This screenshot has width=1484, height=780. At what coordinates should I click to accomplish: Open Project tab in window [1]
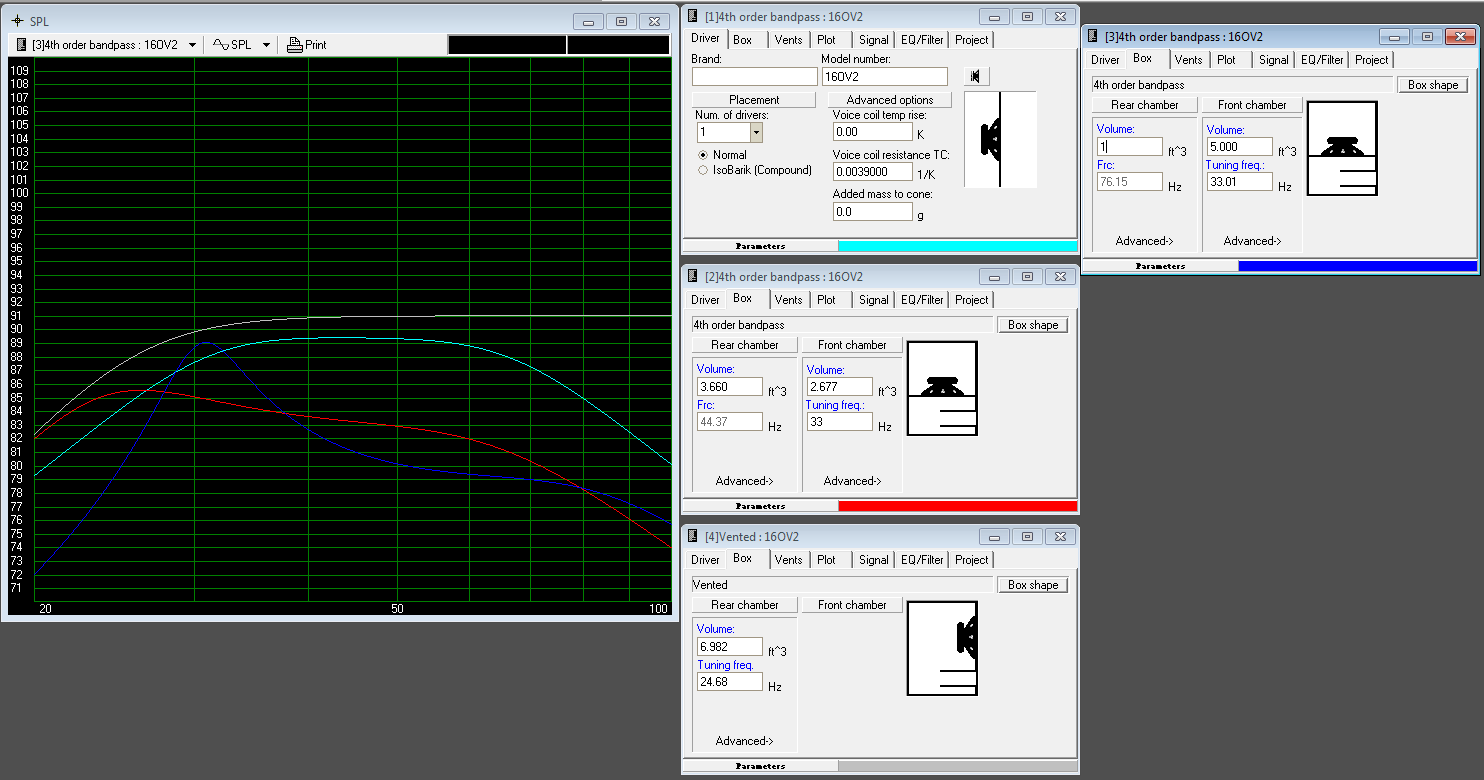(971, 40)
